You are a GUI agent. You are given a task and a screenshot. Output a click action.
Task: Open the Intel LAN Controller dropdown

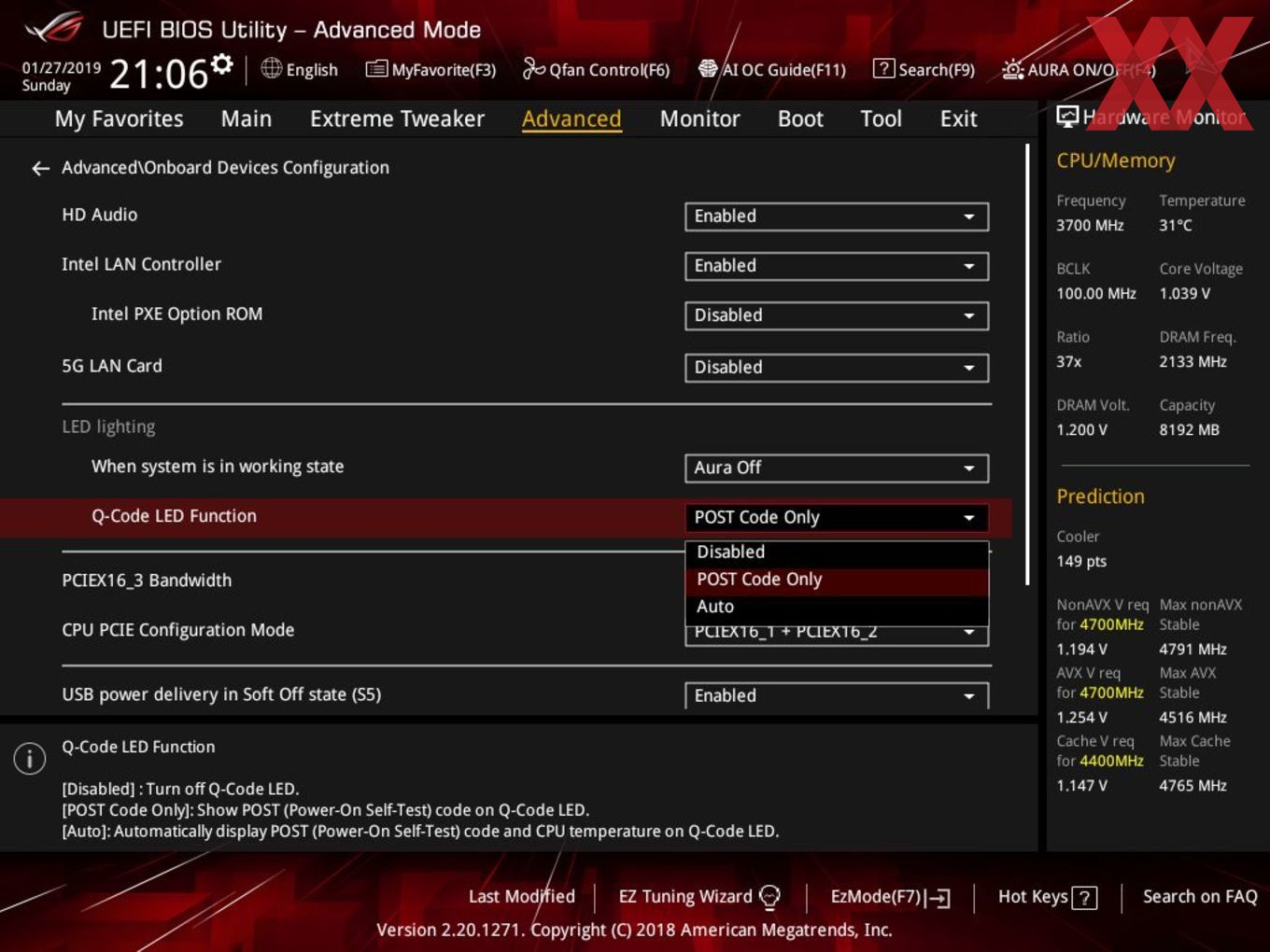click(x=837, y=266)
